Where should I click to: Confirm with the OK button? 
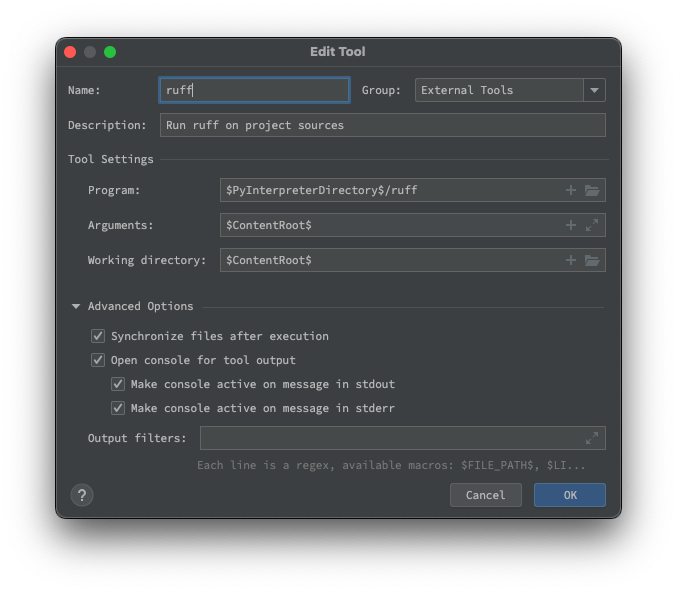pyautogui.click(x=569, y=495)
